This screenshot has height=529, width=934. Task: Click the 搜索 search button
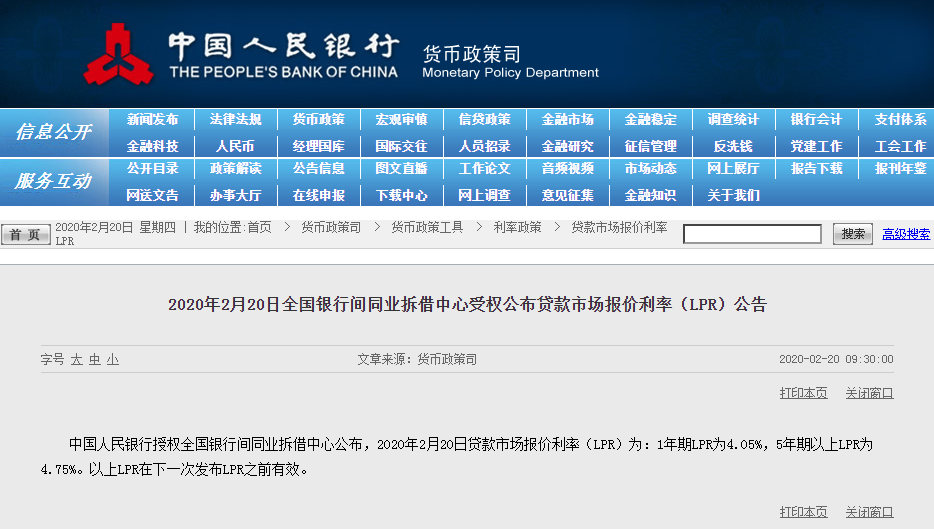coord(852,234)
